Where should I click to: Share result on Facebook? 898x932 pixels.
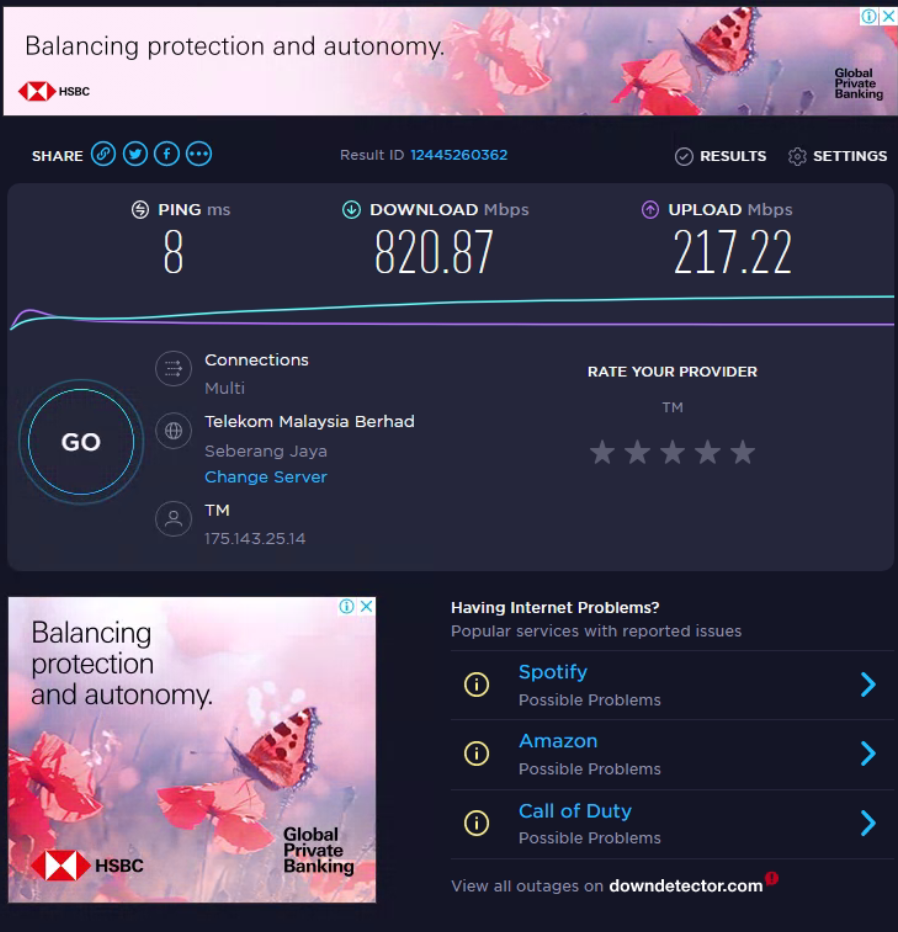coord(167,155)
